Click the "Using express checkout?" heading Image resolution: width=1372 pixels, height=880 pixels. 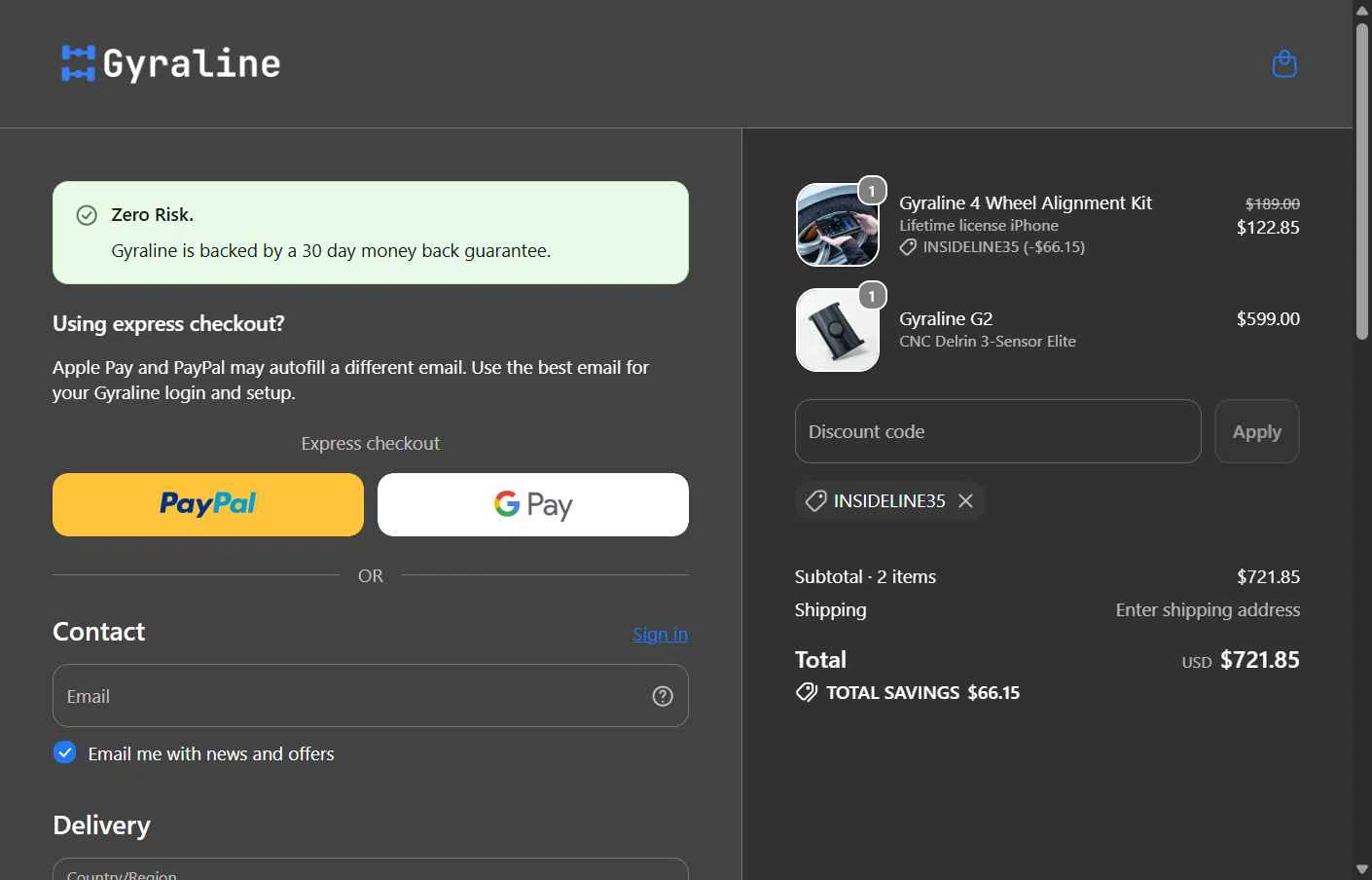click(168, 323)
